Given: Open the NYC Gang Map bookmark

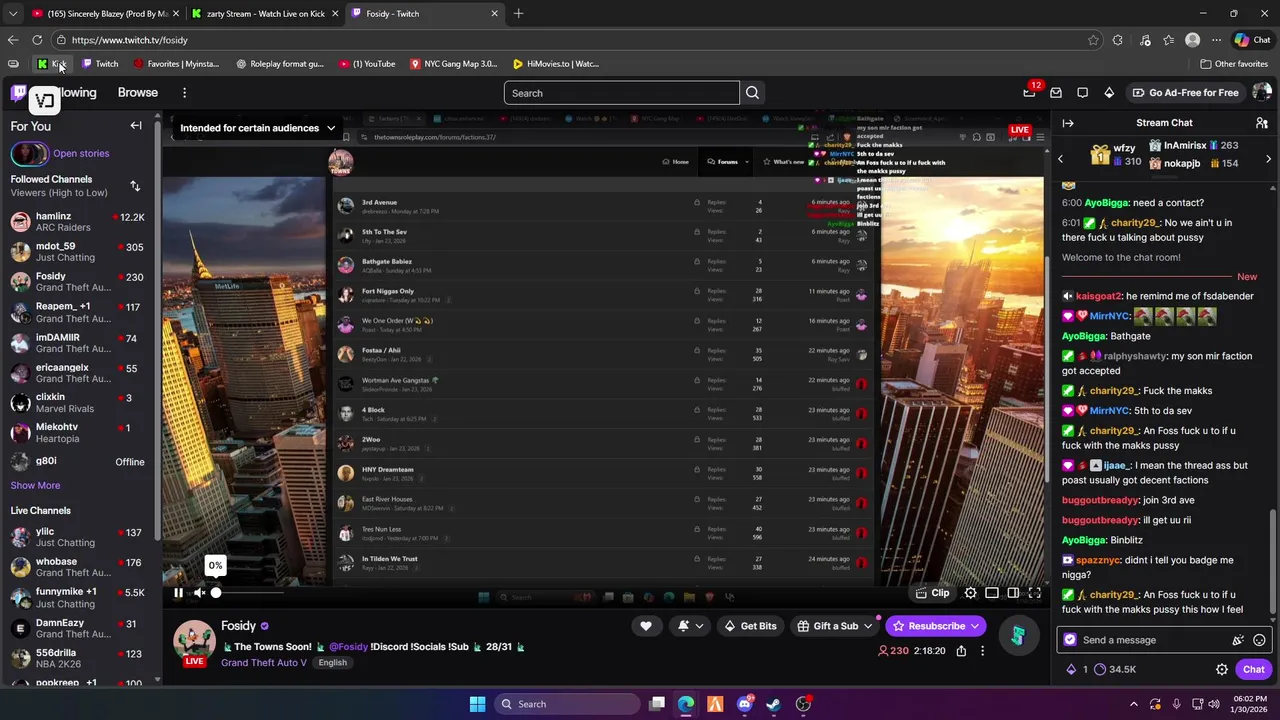Looking at the screenshot, I should coord(453,64).
